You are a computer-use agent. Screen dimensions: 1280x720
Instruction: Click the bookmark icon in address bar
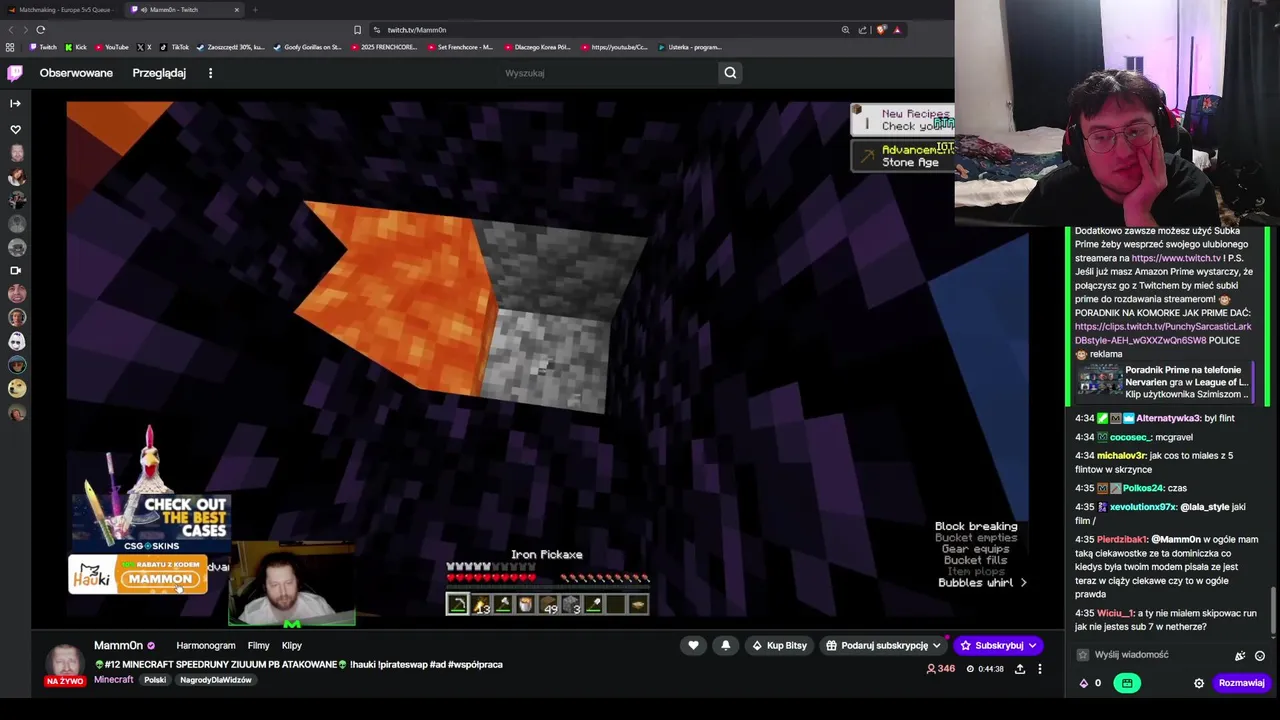point(357,30)
